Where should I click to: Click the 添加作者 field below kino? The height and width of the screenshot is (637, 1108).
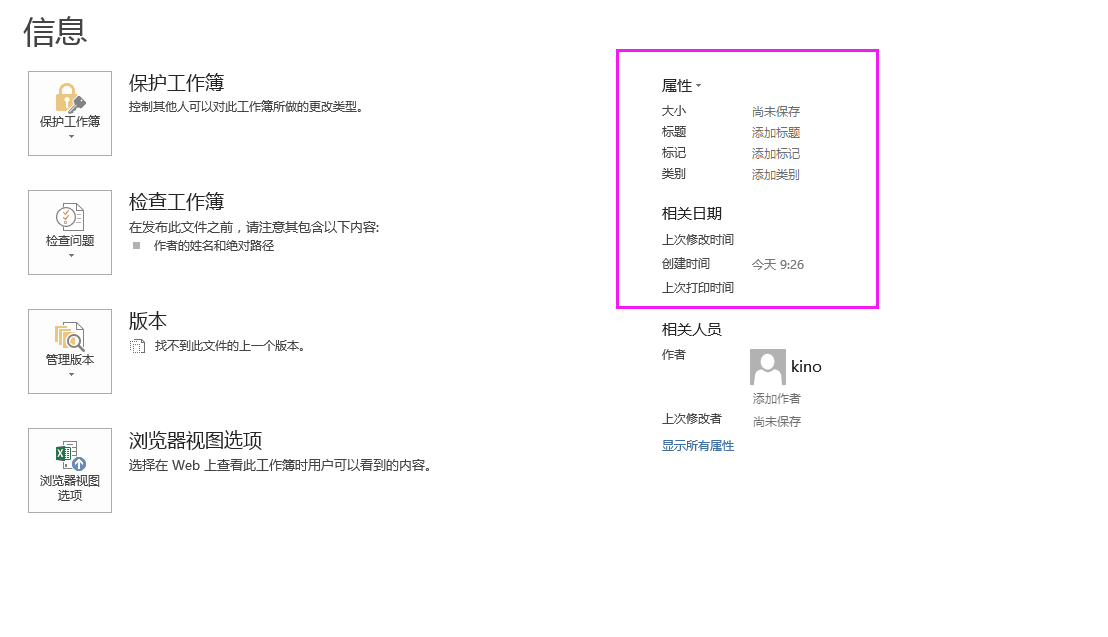[777, 399]
